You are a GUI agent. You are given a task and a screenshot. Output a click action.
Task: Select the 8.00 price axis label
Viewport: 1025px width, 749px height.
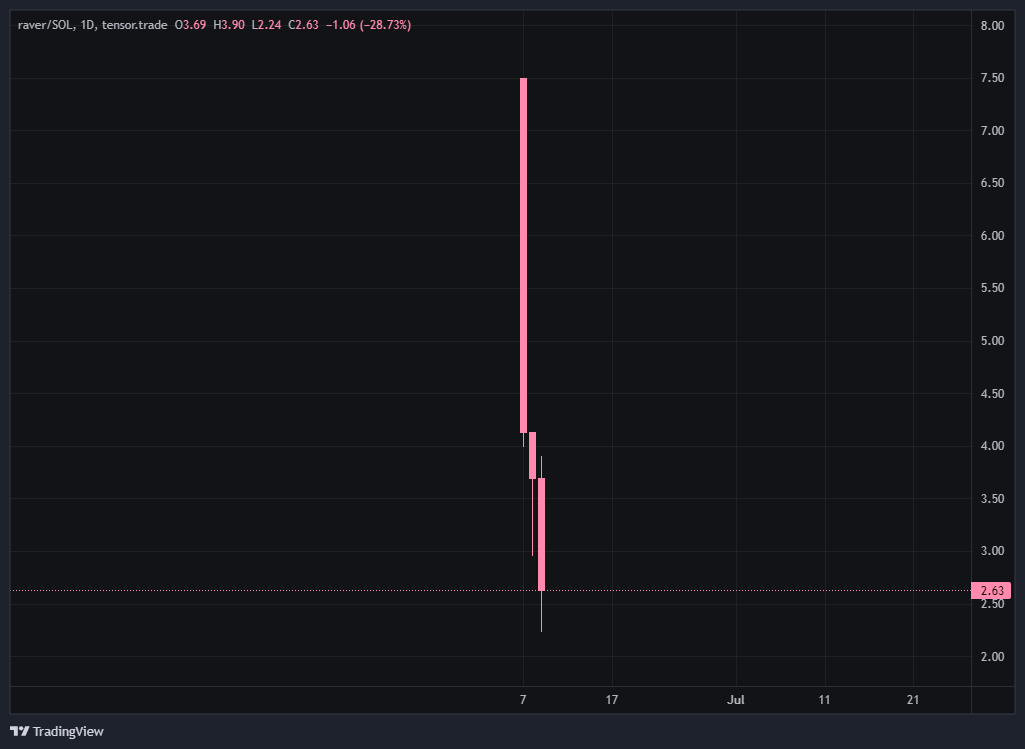point(992,25)
